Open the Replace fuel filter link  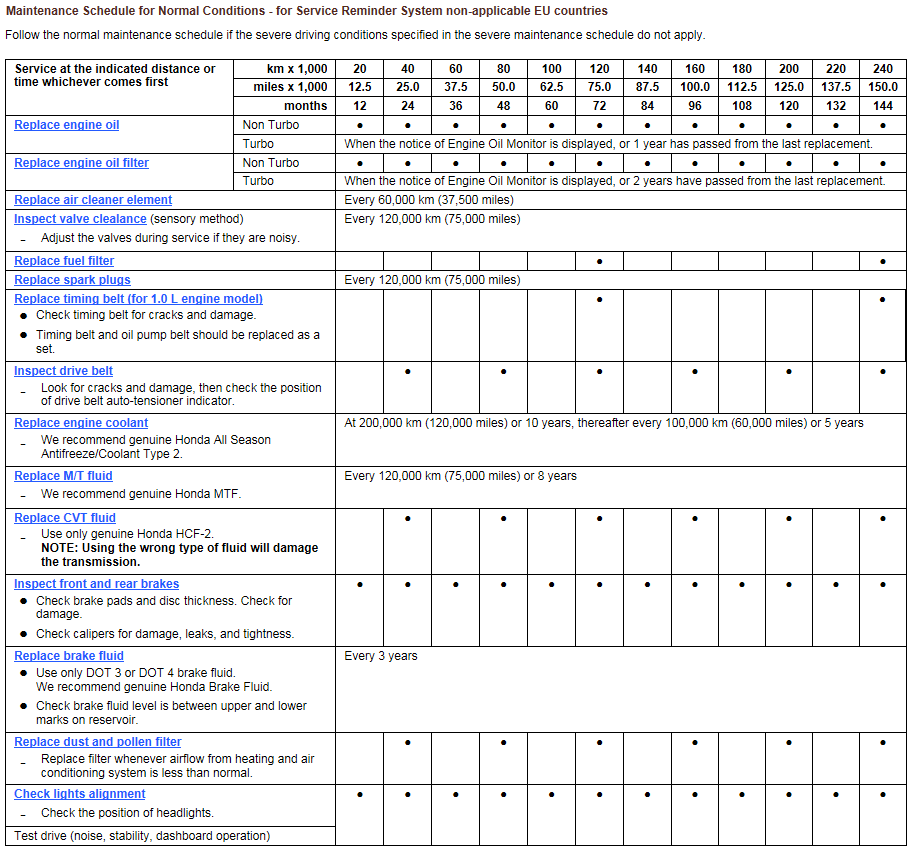pyautogui.click(x=64, y=261)
